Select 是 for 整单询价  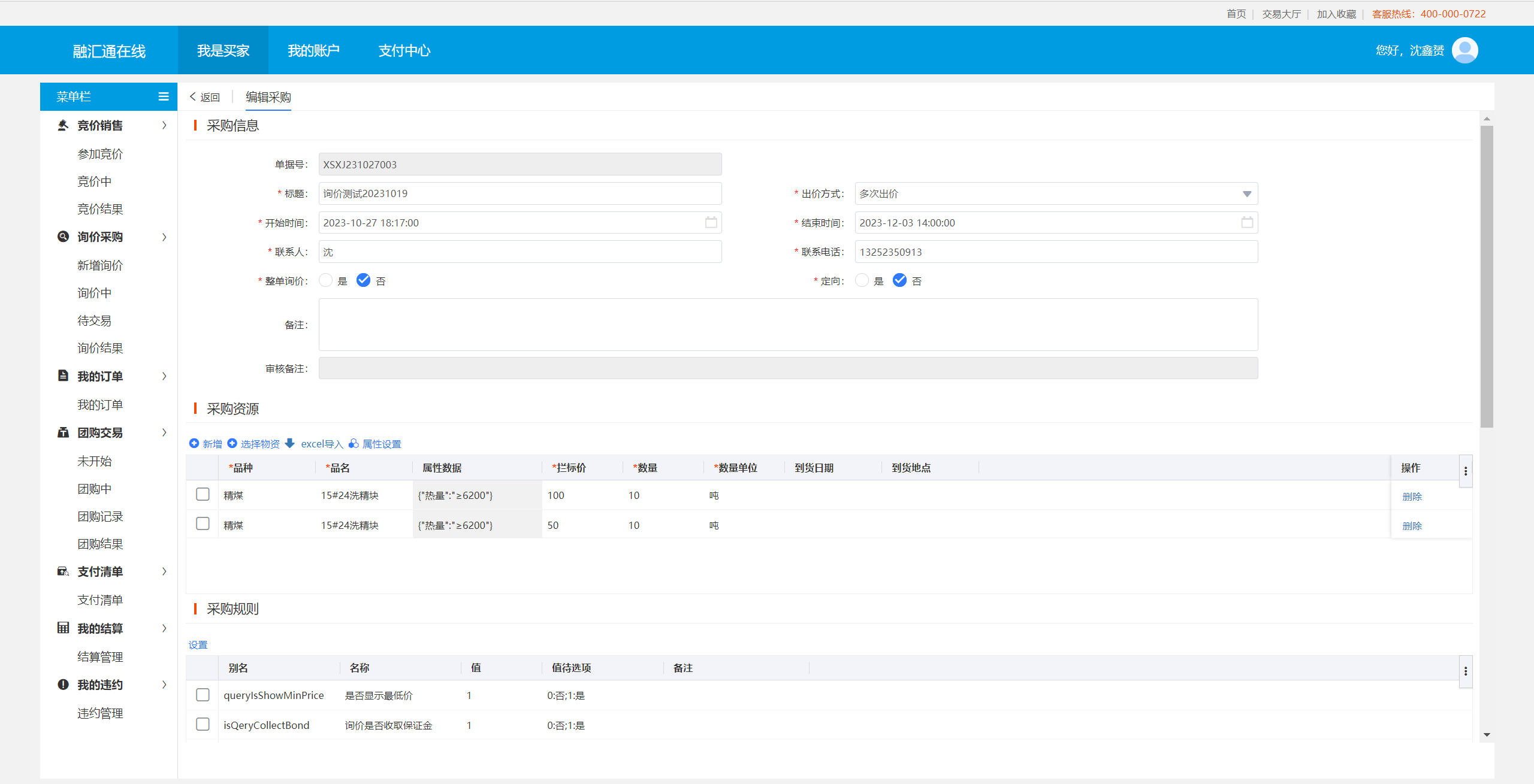point(325,280)
